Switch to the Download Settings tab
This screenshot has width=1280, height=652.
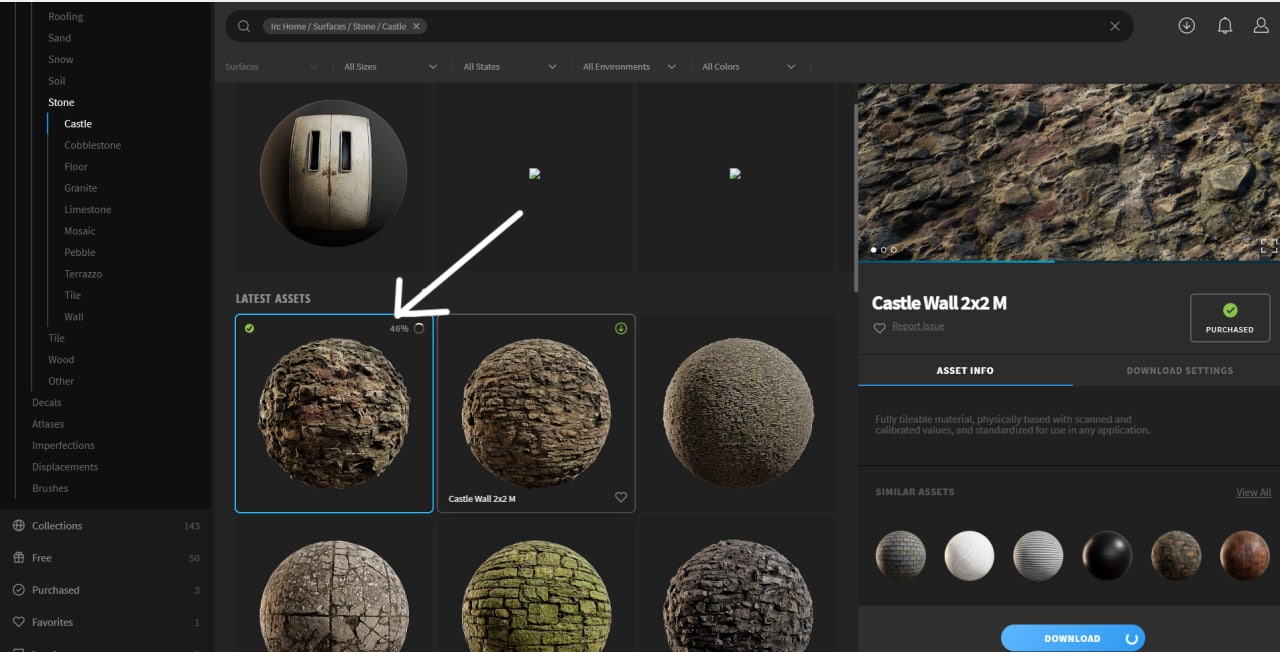1180,370
